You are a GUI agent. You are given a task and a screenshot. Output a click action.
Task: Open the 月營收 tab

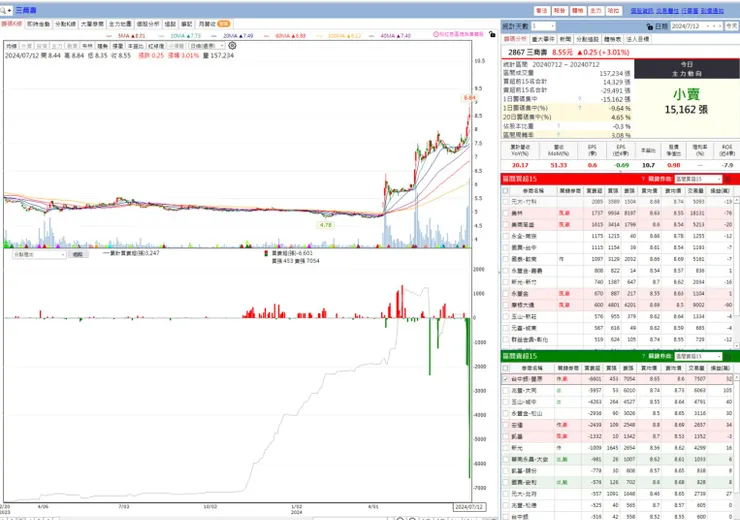coord(213,24)
